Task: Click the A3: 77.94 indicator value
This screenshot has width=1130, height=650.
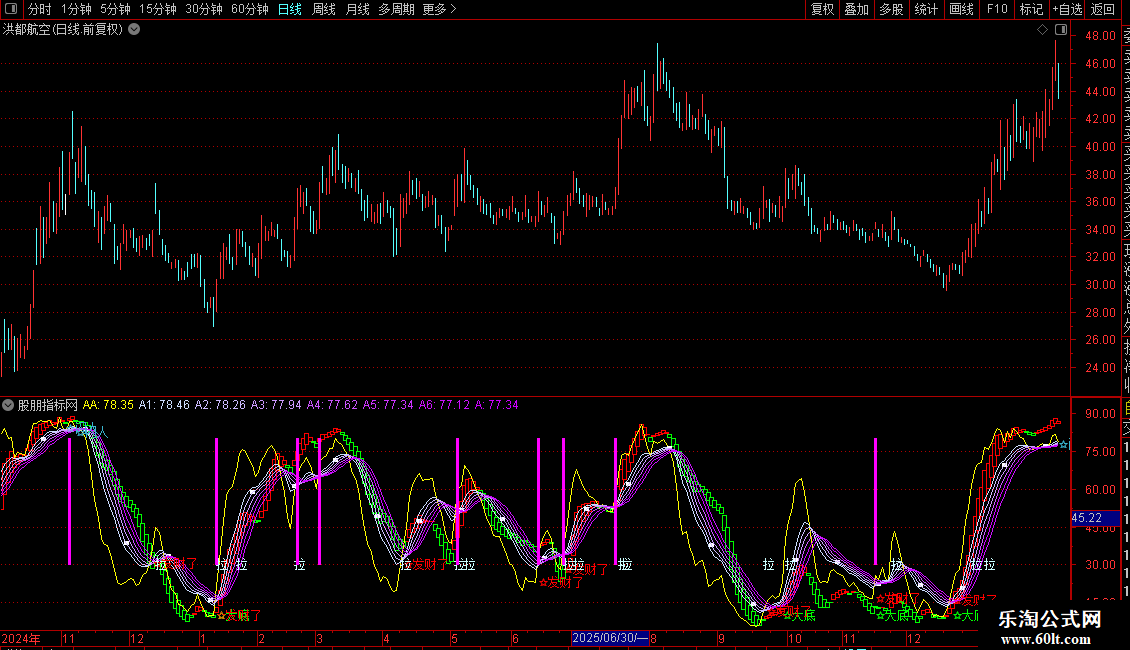Action: click(x=276, y=405)
